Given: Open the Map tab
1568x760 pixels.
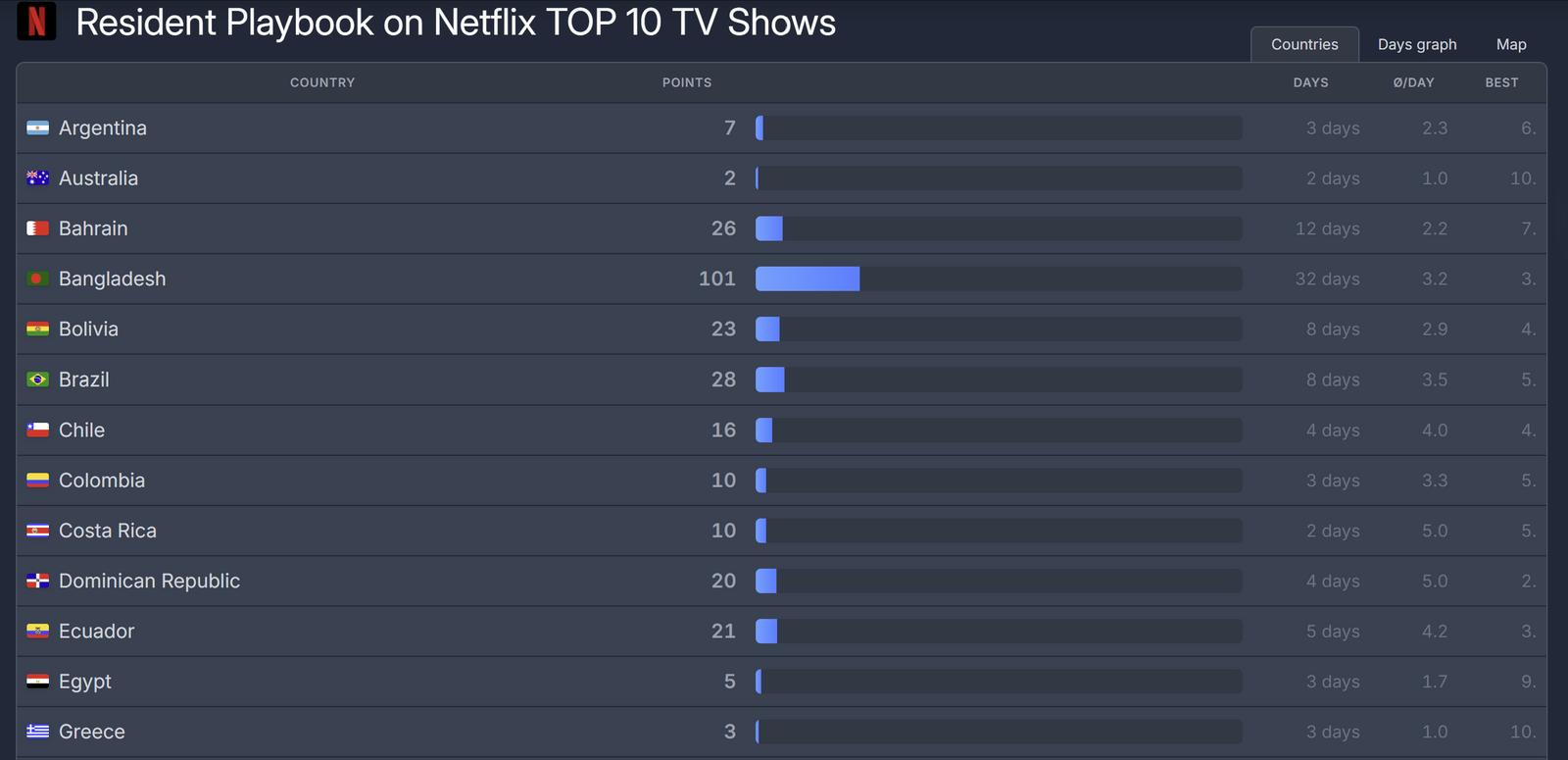Looking at the screenshot, I should tap(1511, 44).
